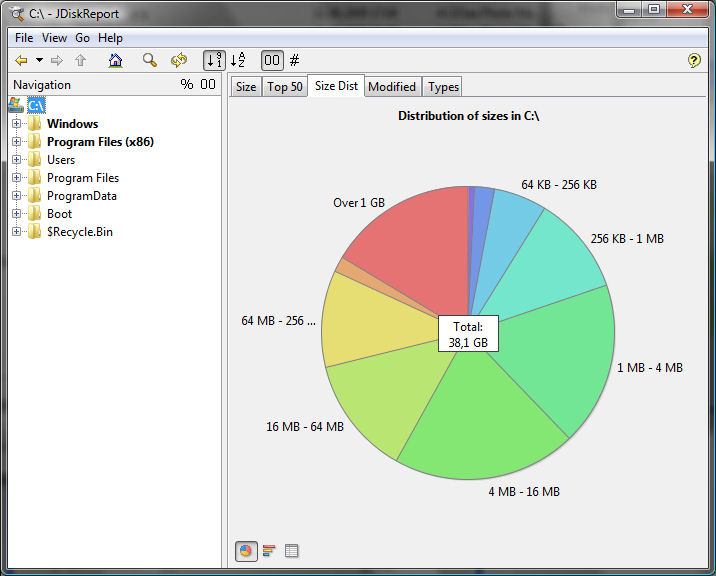716x576 pixels.
Task: Expand the ProgramData folder node
Action: coord(16,196)
